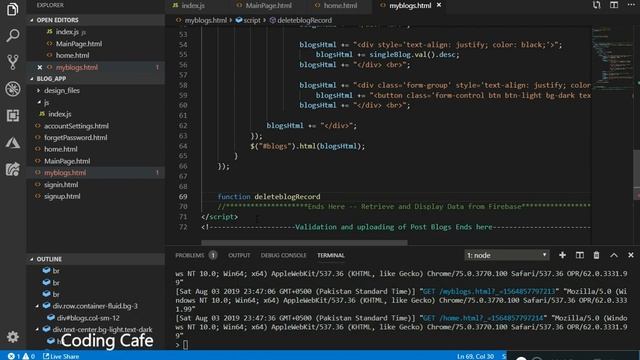Open the Debug Console panel tab

tap(283, 255)
